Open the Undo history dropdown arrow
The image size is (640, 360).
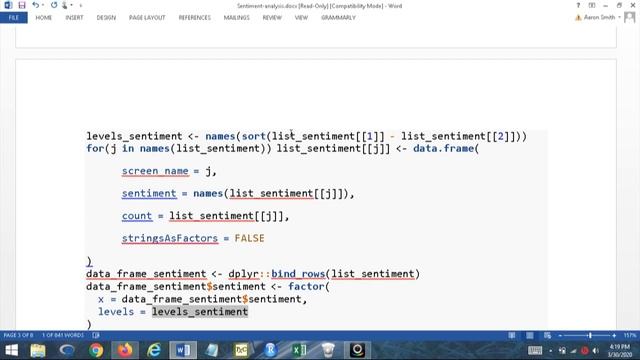click(43, 5)
